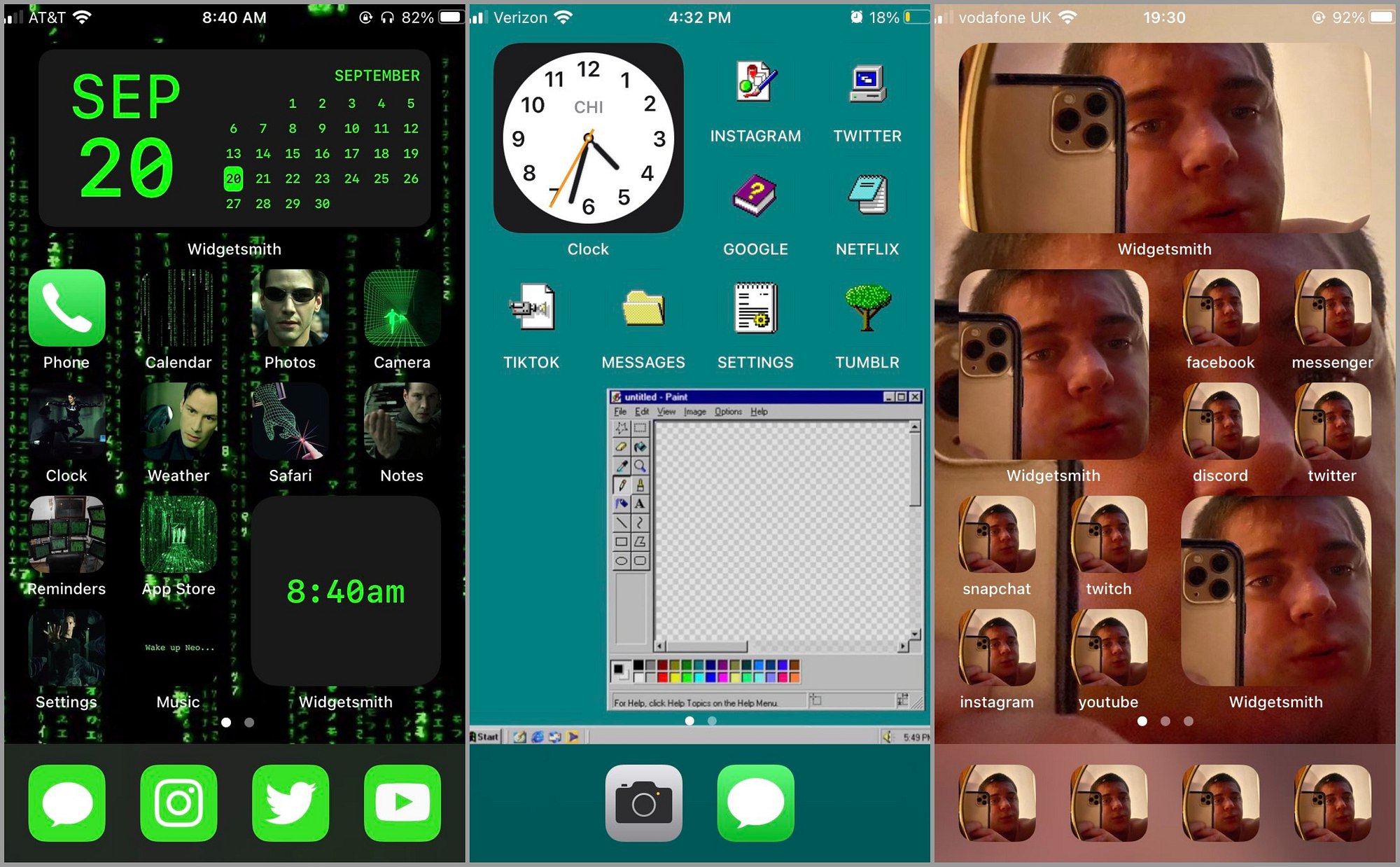Open SEP 20 Widgetsmith calendar widget
This screenshot has width=1400, height=867.
click(x=234, y=138)
